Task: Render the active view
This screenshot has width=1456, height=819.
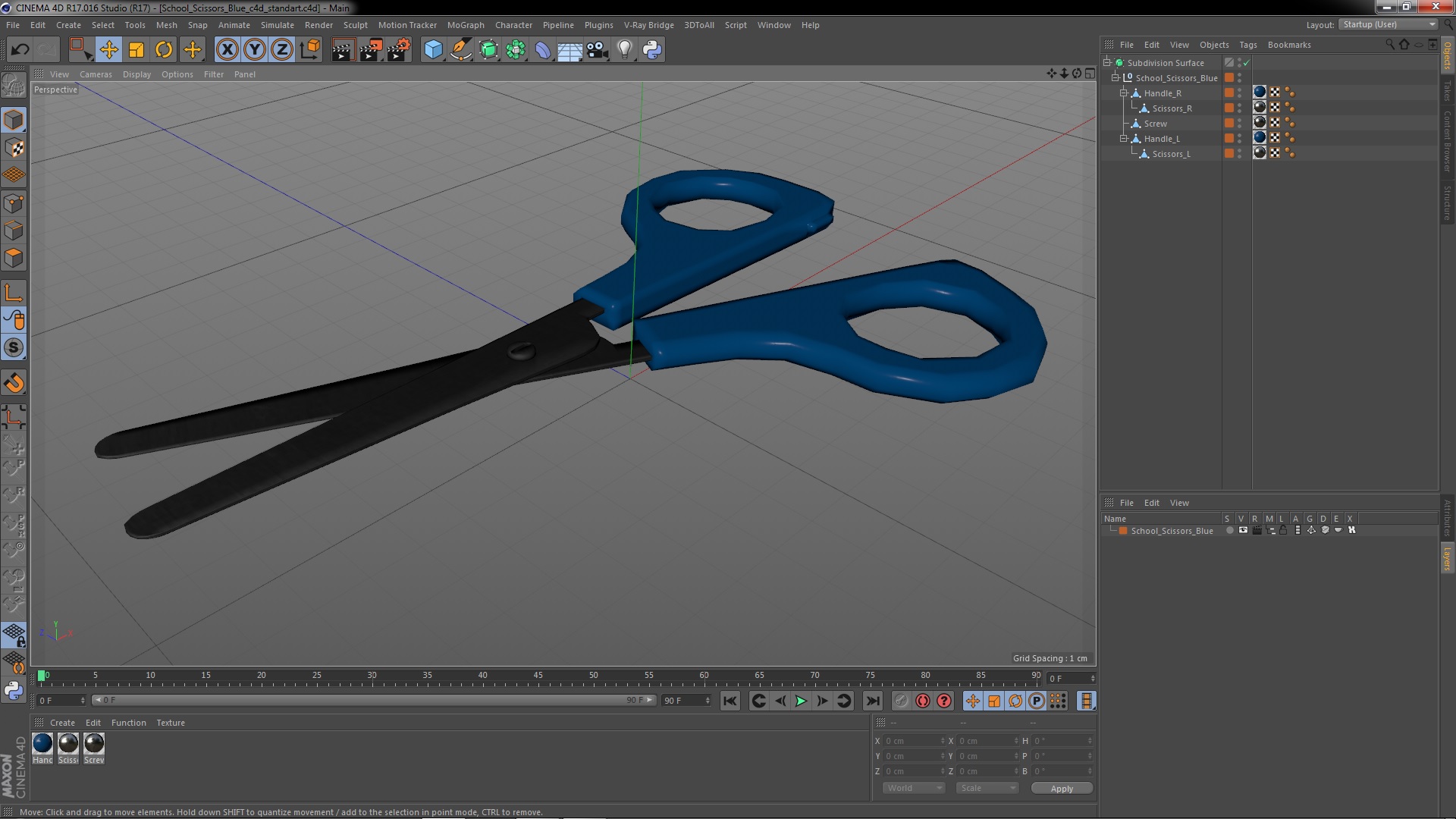Action: point(343,50)
